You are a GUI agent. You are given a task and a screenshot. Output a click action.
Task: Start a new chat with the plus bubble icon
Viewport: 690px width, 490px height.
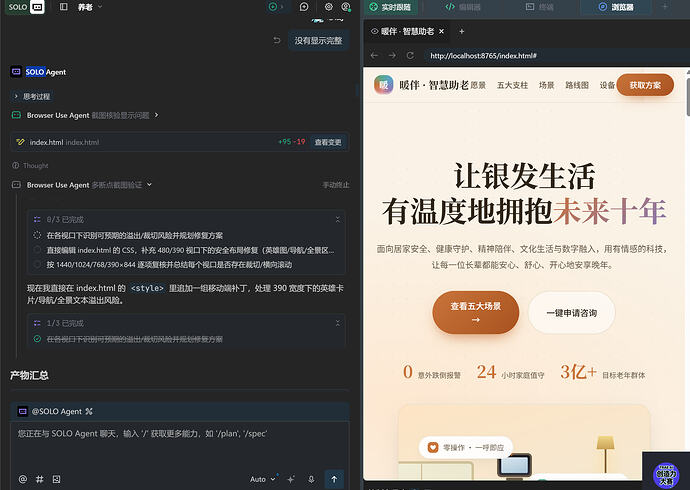pyautogui.click(x=304, y=7)
